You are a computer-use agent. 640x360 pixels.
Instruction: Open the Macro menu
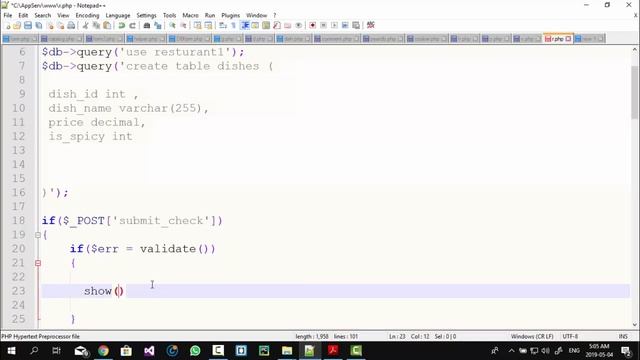point(190,16)
